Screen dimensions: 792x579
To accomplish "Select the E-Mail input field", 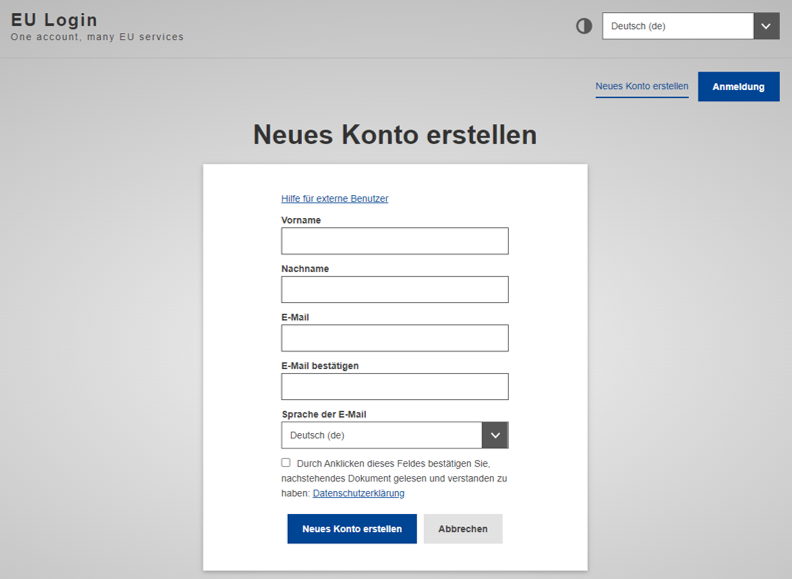I will 394,338.
